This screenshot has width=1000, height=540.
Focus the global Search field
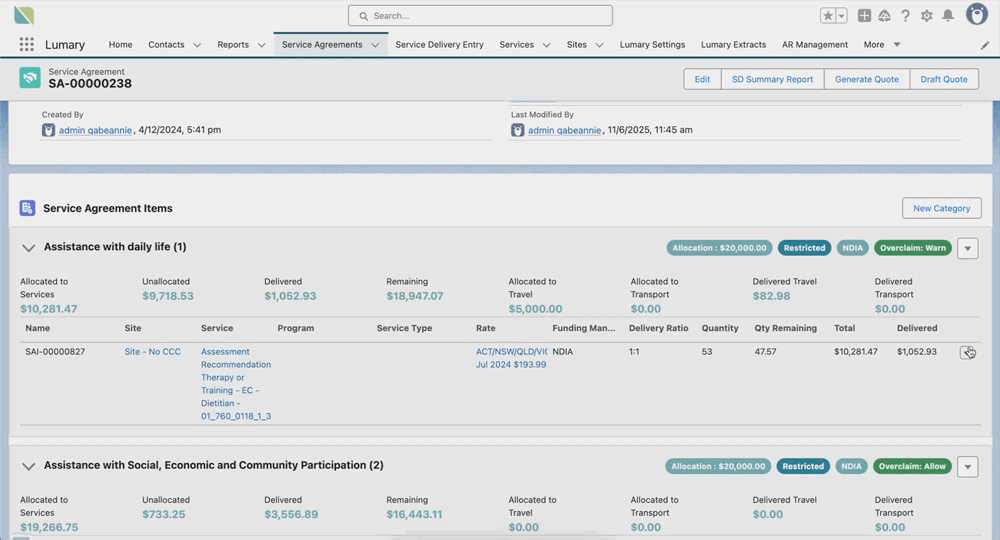(x=480, y=16)
